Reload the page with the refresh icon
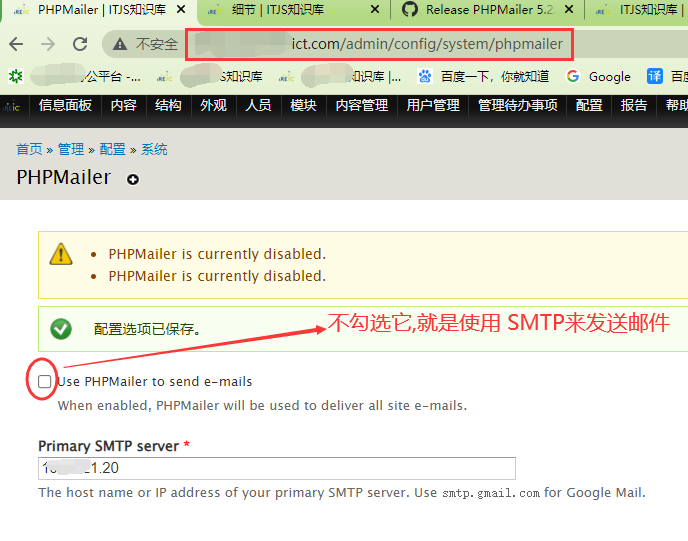The width and height of the screenshot is (688, 541). point(80,44)
